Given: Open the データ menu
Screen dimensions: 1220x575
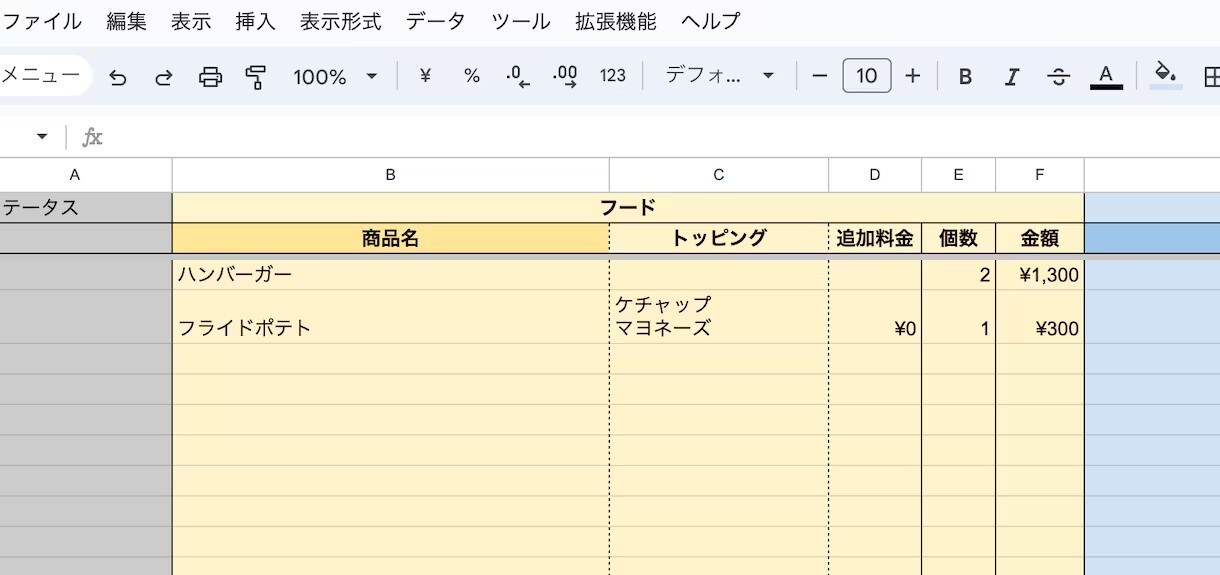Looking at the screenshot, I should (x=436, y=21).
